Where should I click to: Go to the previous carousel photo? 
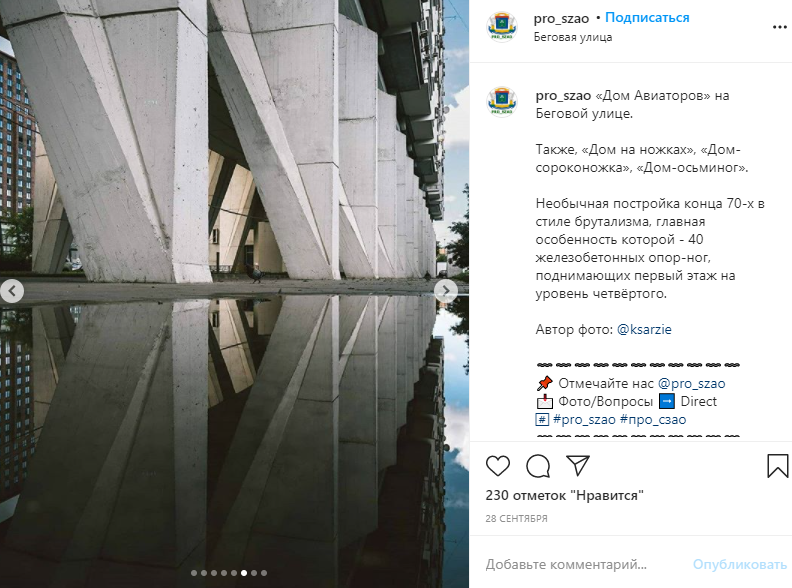click(12, 291)
